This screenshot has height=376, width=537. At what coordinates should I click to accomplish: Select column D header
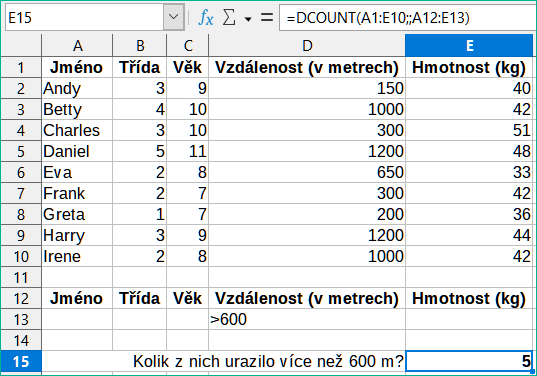[307, 46]
